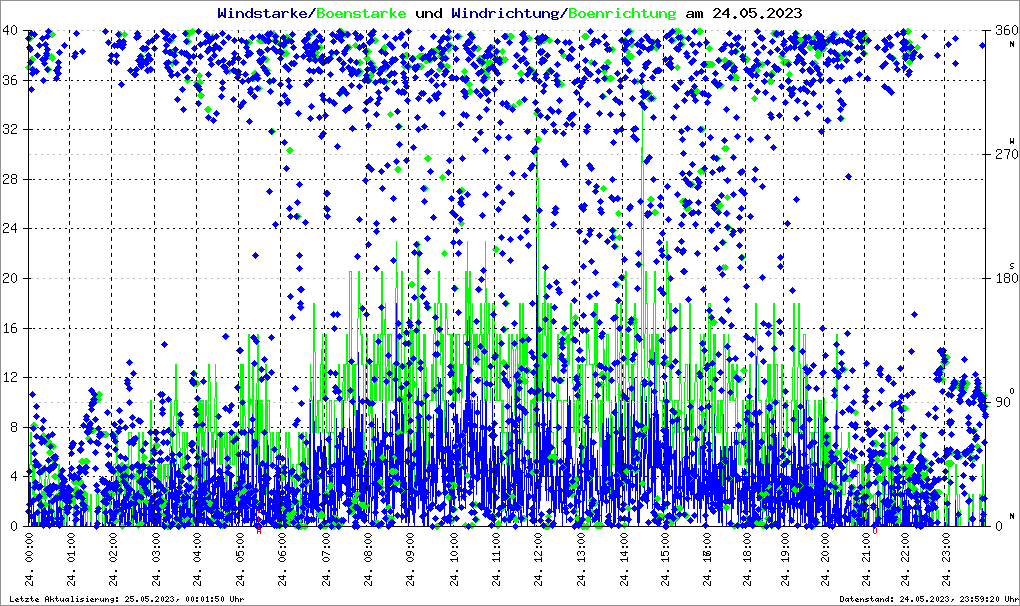Click the direction axis value 90
Viewport: 1020px width, 606px height.
pos(1002,402)
